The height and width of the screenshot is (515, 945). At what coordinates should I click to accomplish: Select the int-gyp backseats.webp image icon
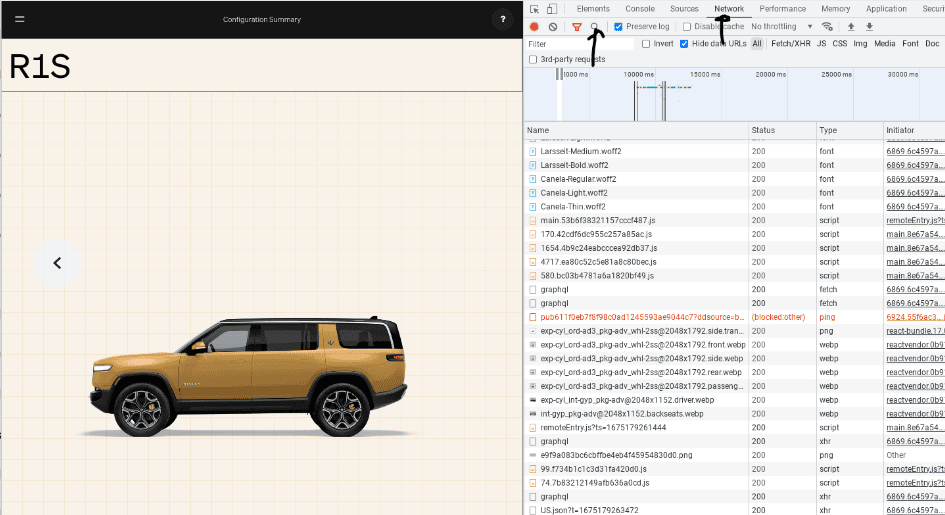coord(533,414)
